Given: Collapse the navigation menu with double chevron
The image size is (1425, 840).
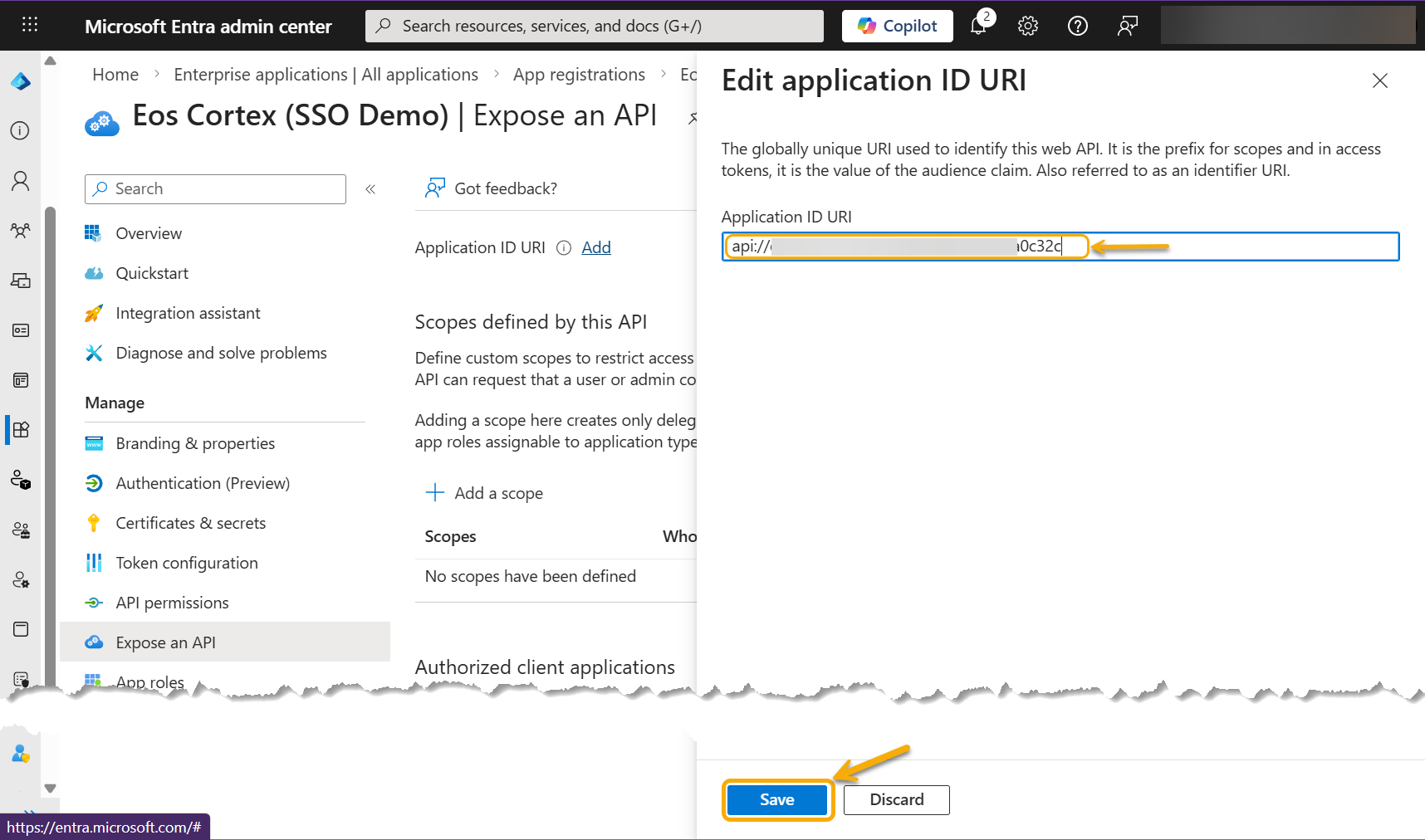Looking at the screenshot, I should point(370,189).
